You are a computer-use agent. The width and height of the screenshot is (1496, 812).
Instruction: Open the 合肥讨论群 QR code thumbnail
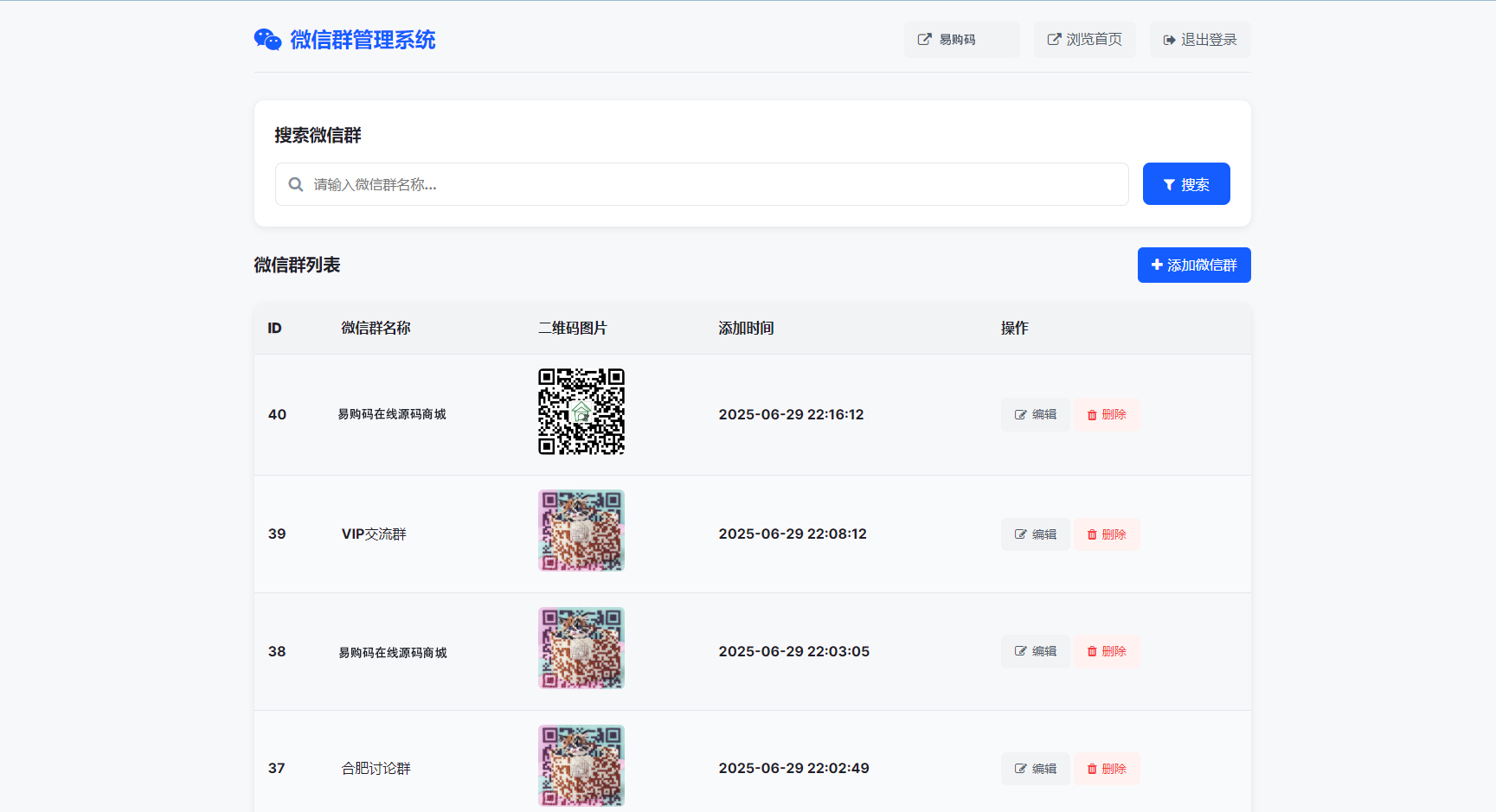581,765
